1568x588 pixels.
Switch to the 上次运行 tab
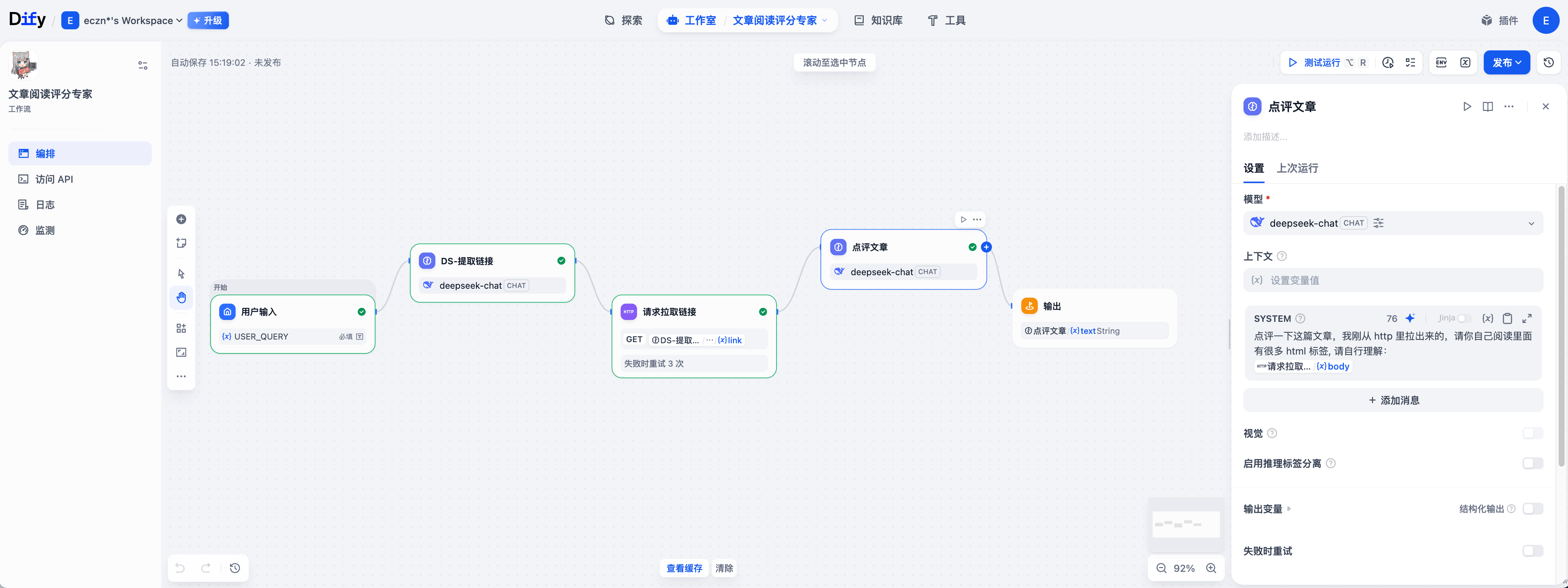tap(1297, 168)
